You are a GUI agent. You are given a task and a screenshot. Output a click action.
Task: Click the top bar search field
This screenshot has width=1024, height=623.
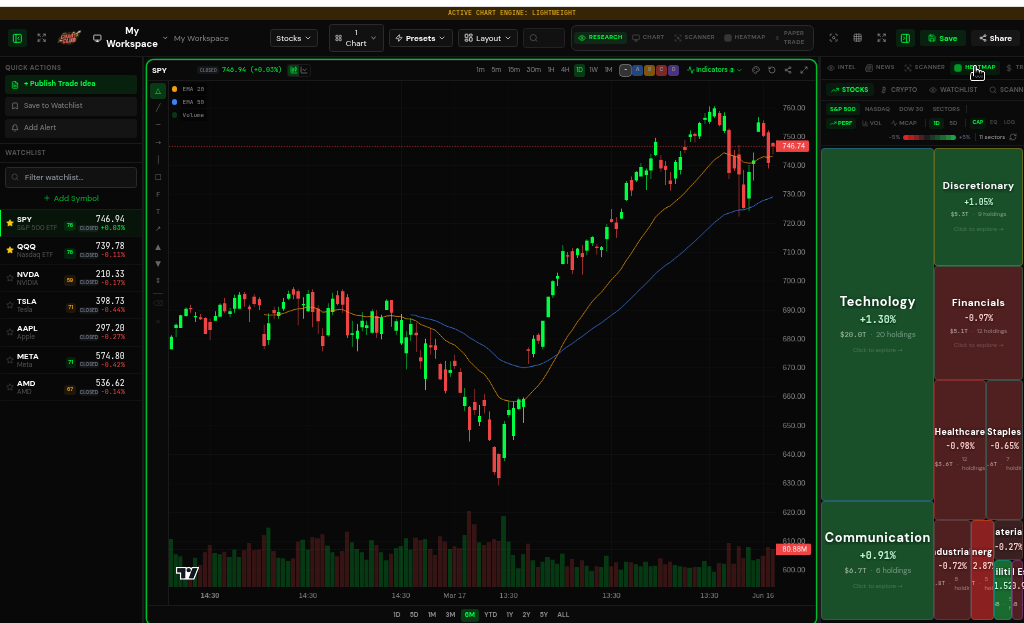543,39
